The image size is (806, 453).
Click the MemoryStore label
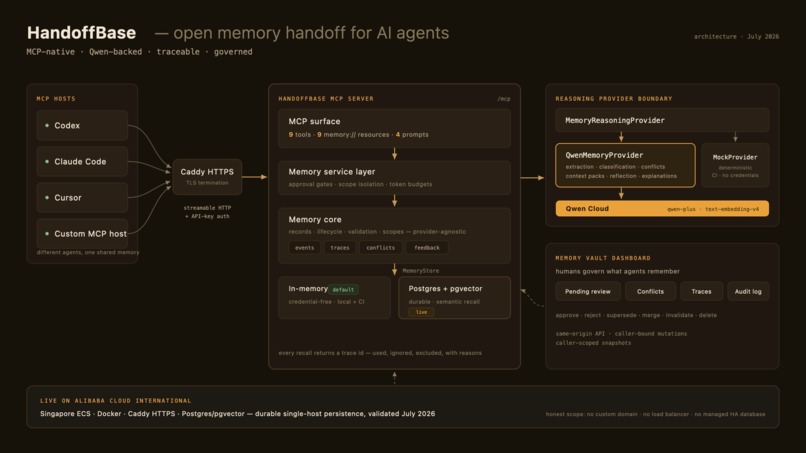tap(420, 270)
